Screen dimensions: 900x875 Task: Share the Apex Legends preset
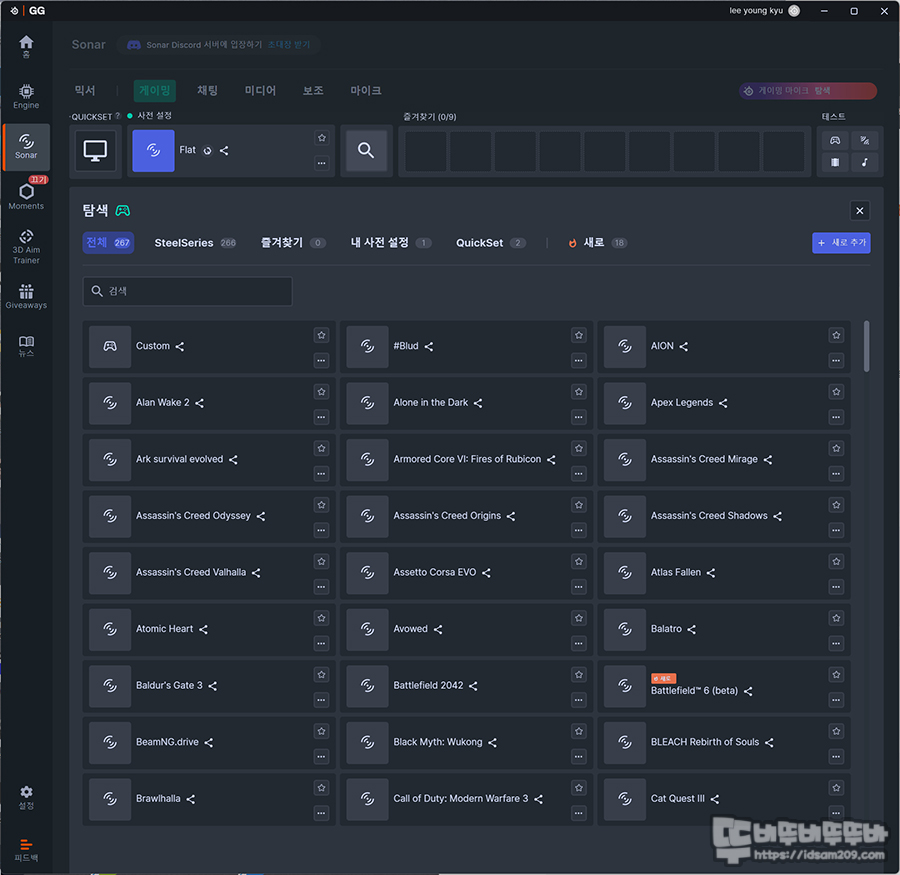point(723,403)
